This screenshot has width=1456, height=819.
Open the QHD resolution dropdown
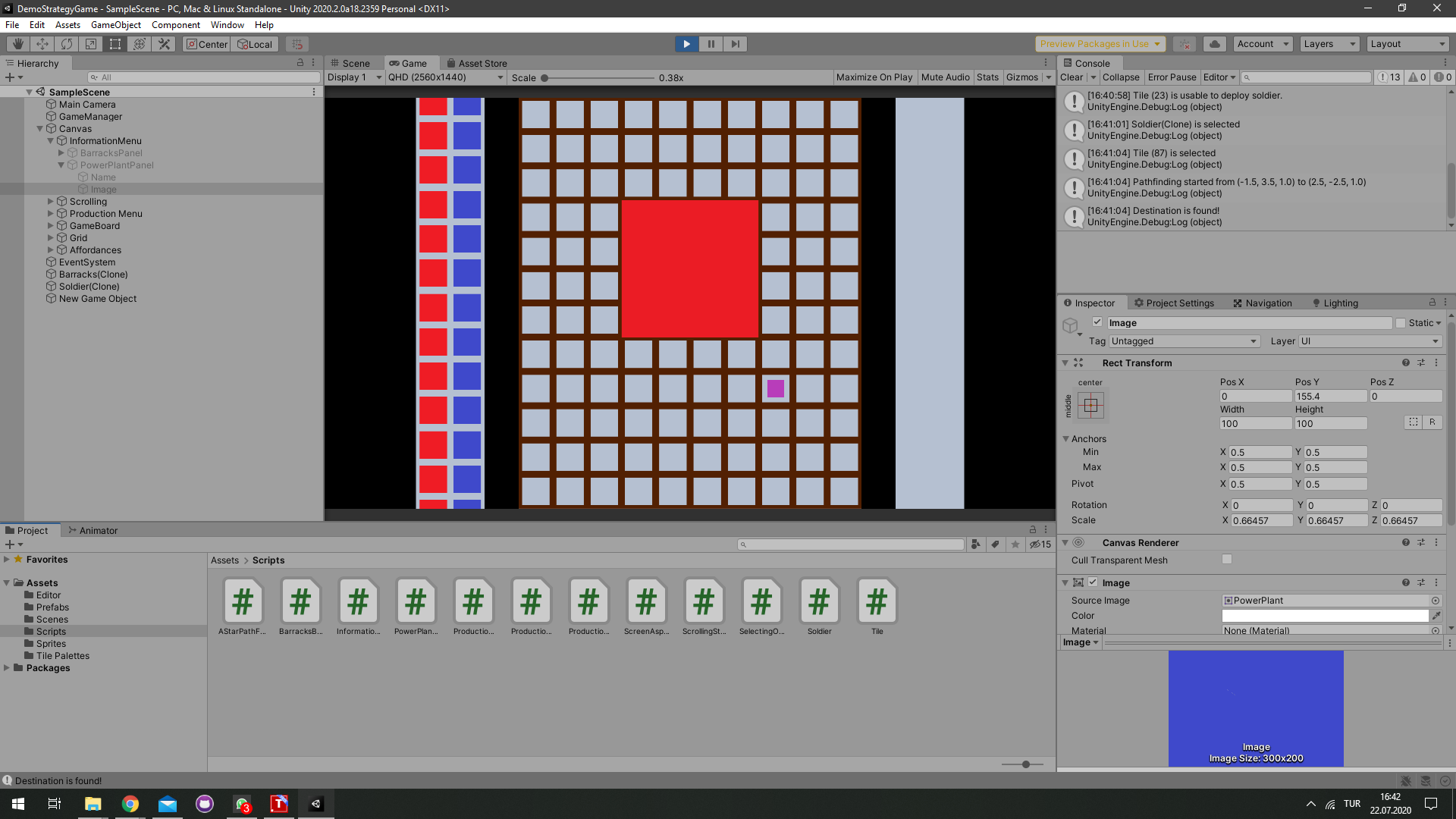tap(445, 77)
